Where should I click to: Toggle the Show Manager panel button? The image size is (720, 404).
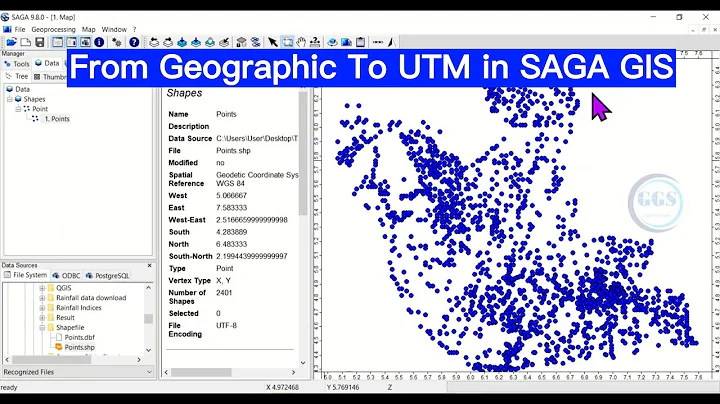[57, 42]
